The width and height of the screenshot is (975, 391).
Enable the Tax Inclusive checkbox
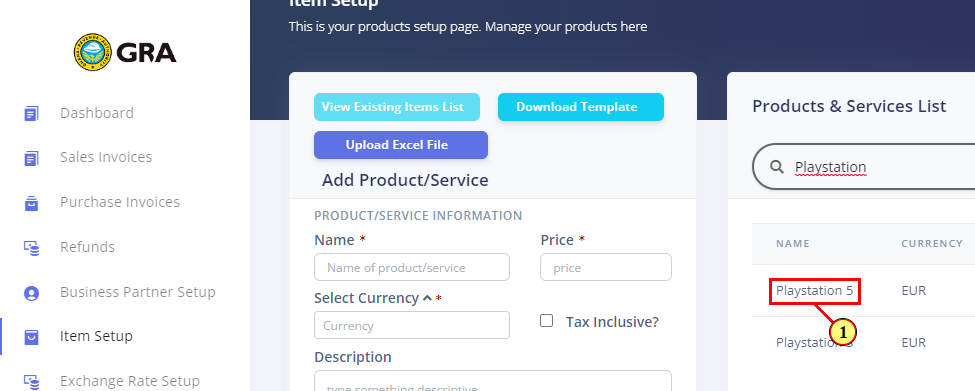click(547, 321)
